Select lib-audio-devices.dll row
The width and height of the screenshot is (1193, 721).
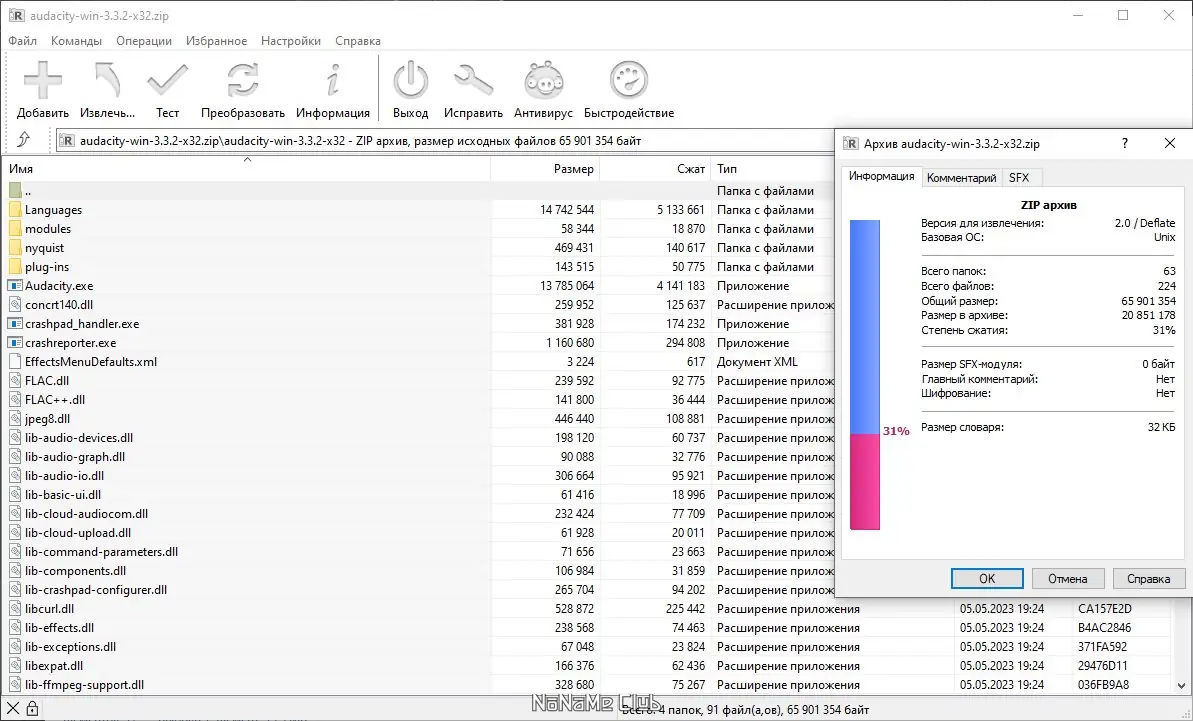[418, 438]
